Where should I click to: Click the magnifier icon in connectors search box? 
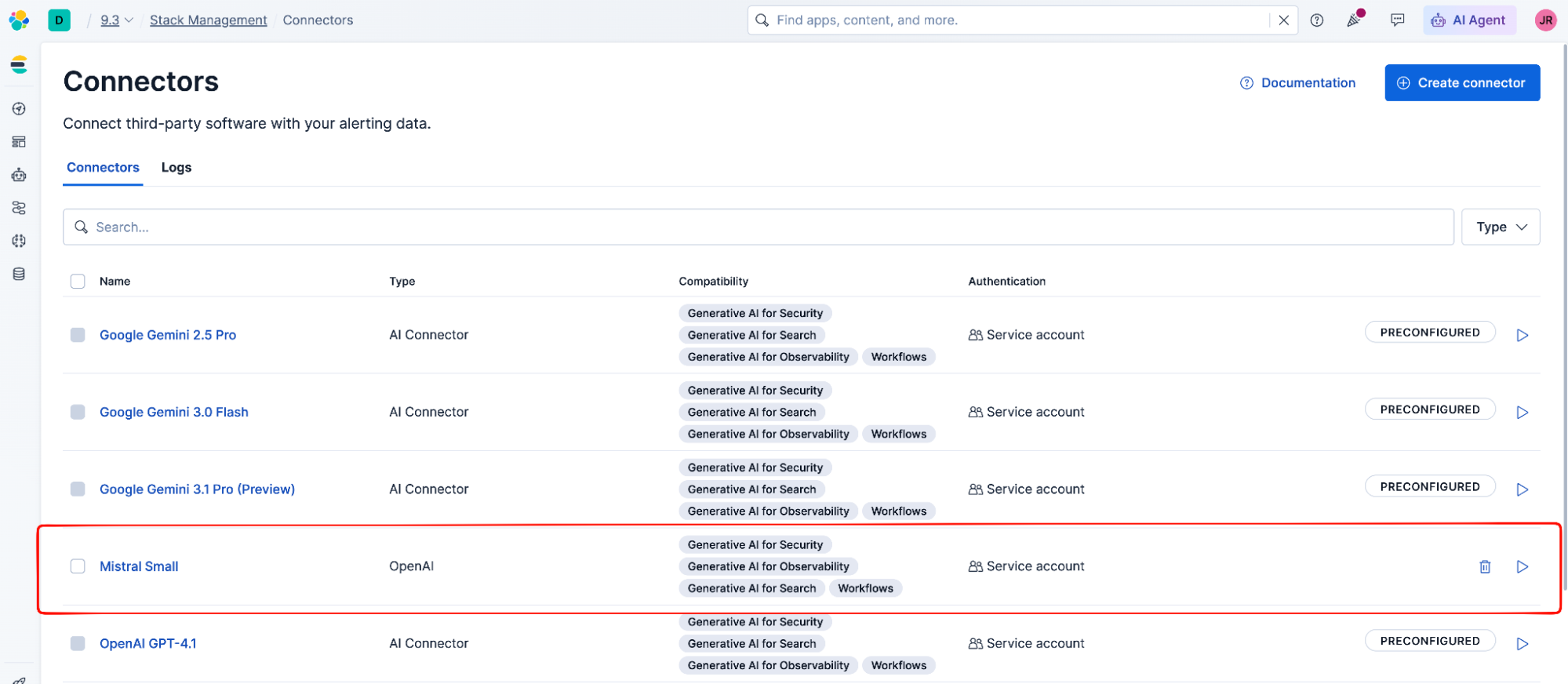[81, 227]
